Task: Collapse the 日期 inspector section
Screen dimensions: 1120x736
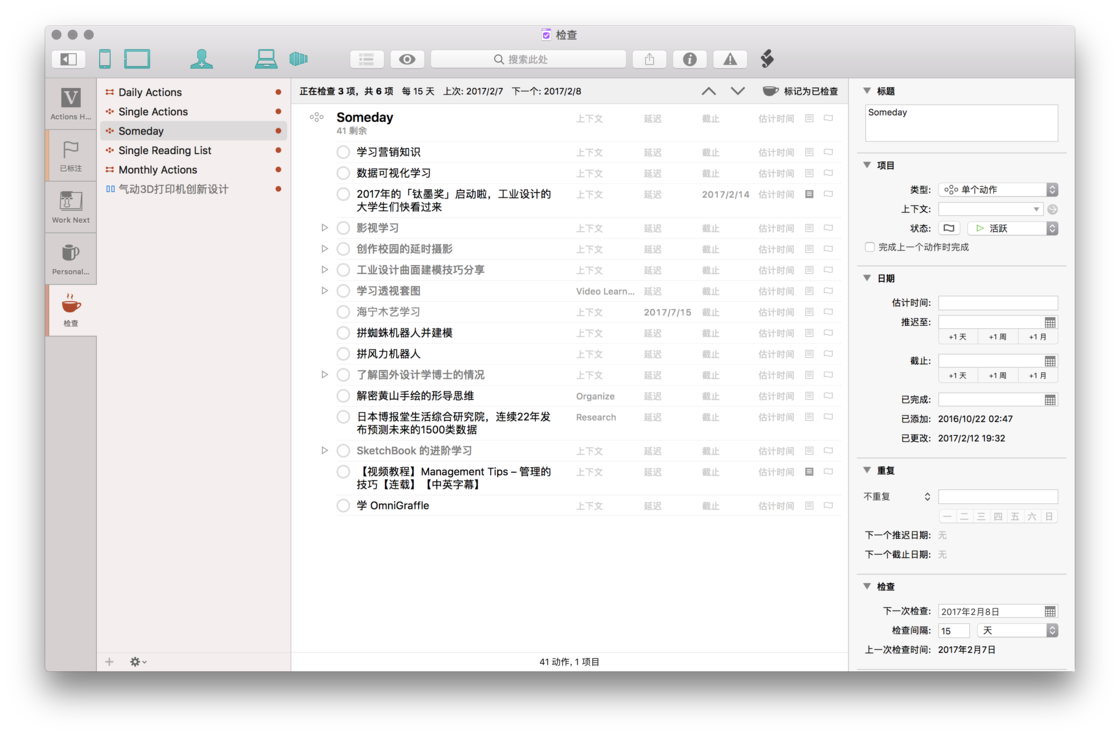Action: 867,278
